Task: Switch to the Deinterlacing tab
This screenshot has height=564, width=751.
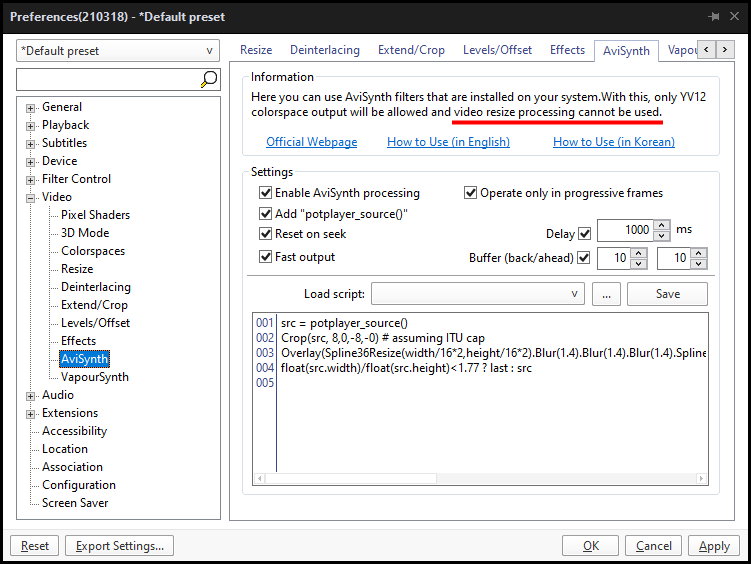Action: point(325,50)
